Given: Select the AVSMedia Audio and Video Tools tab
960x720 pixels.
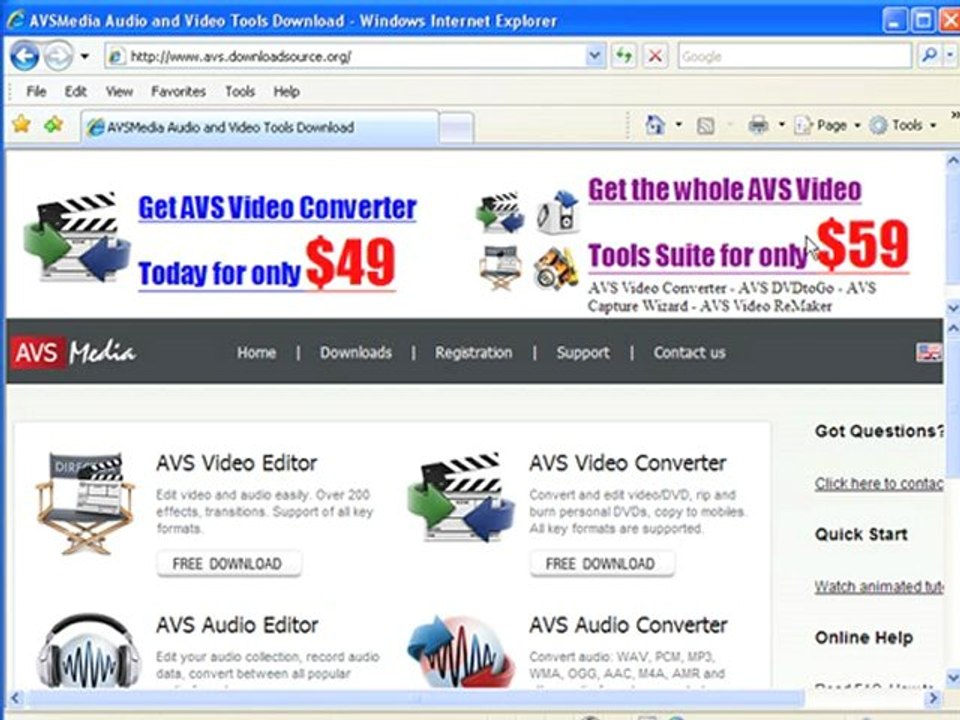Looking at the screenshot, I should (260, 127).
